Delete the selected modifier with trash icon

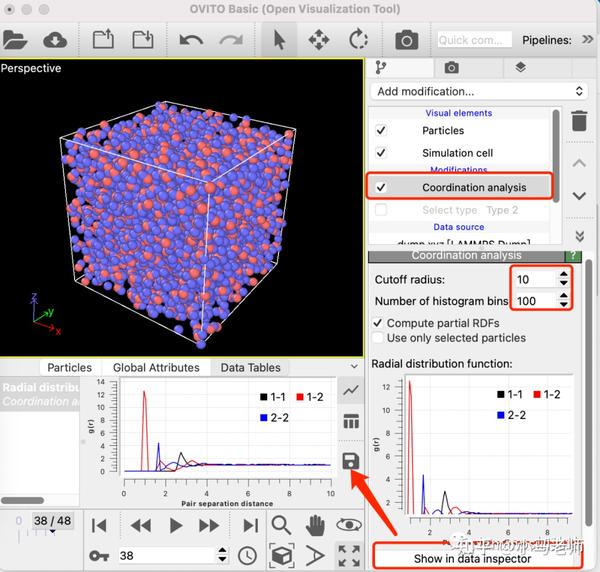579,121
